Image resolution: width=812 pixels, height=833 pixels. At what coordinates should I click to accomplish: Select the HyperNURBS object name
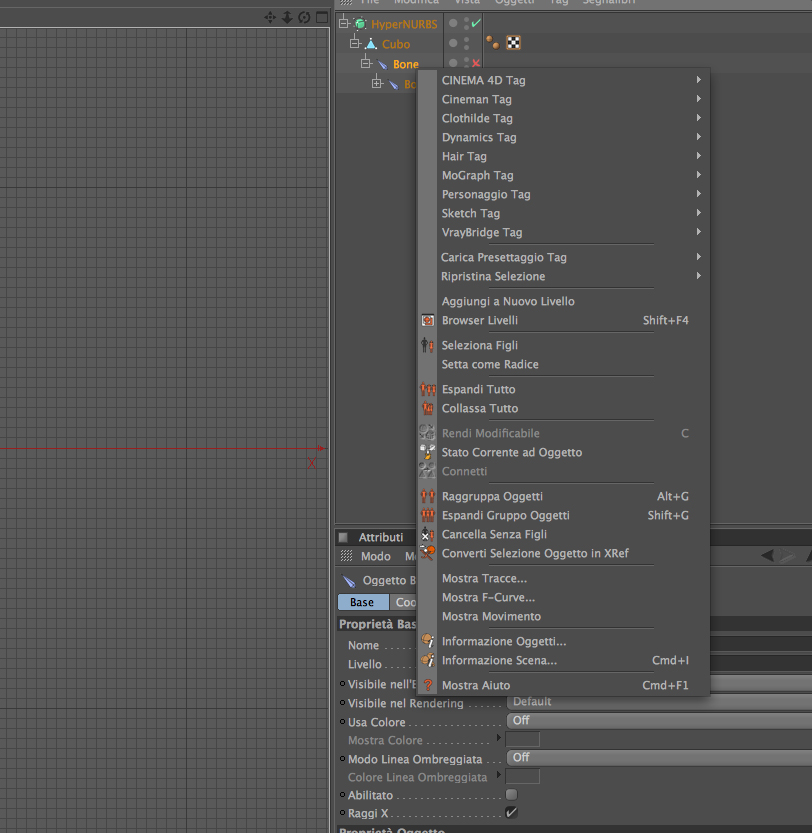tap(404, 24)
